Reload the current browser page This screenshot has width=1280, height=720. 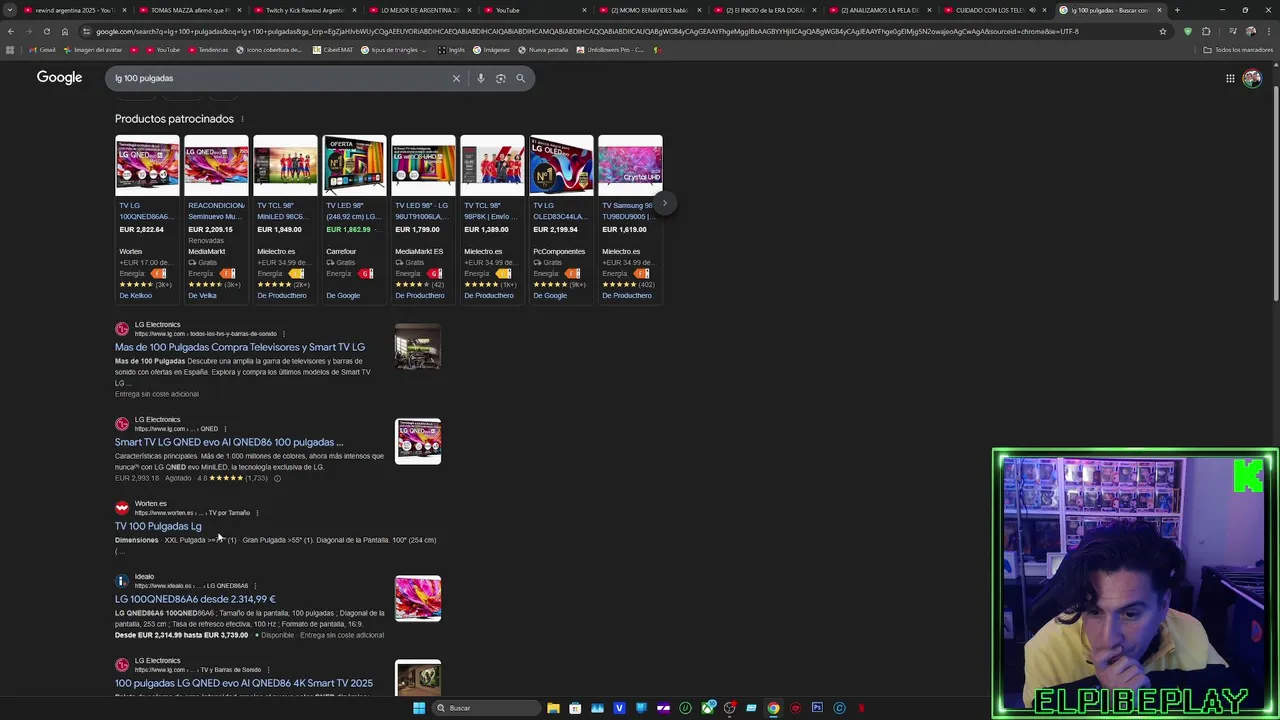[46, 31]
